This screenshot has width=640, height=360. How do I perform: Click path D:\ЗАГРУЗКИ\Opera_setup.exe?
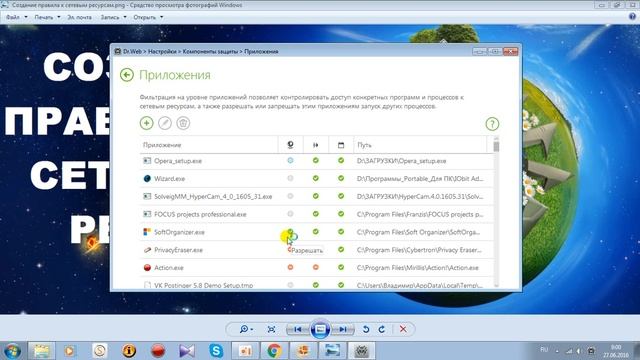click(x=402, y=161)
